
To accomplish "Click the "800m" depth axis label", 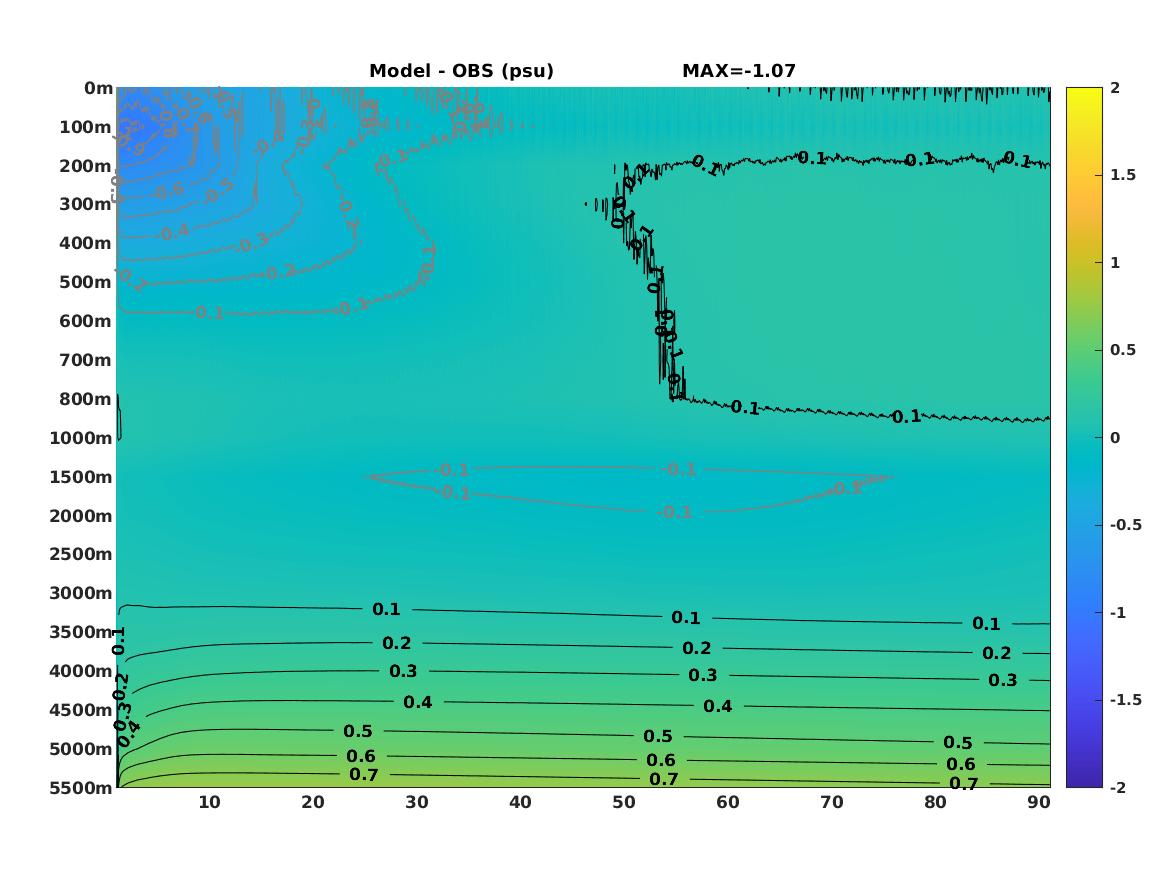I will pyautogui.click(x=86, y=399).
